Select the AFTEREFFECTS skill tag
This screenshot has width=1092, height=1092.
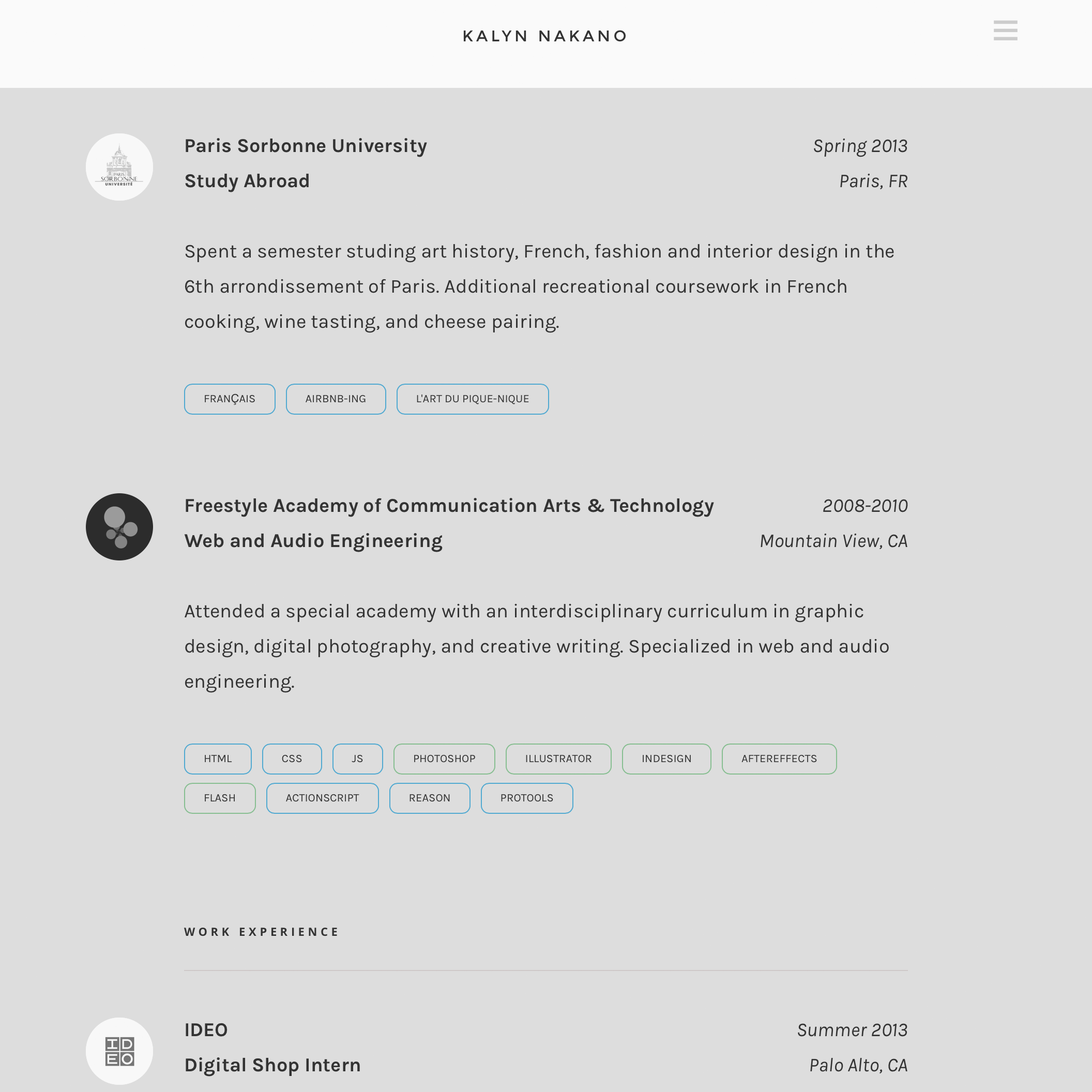(x=779, y=759)
